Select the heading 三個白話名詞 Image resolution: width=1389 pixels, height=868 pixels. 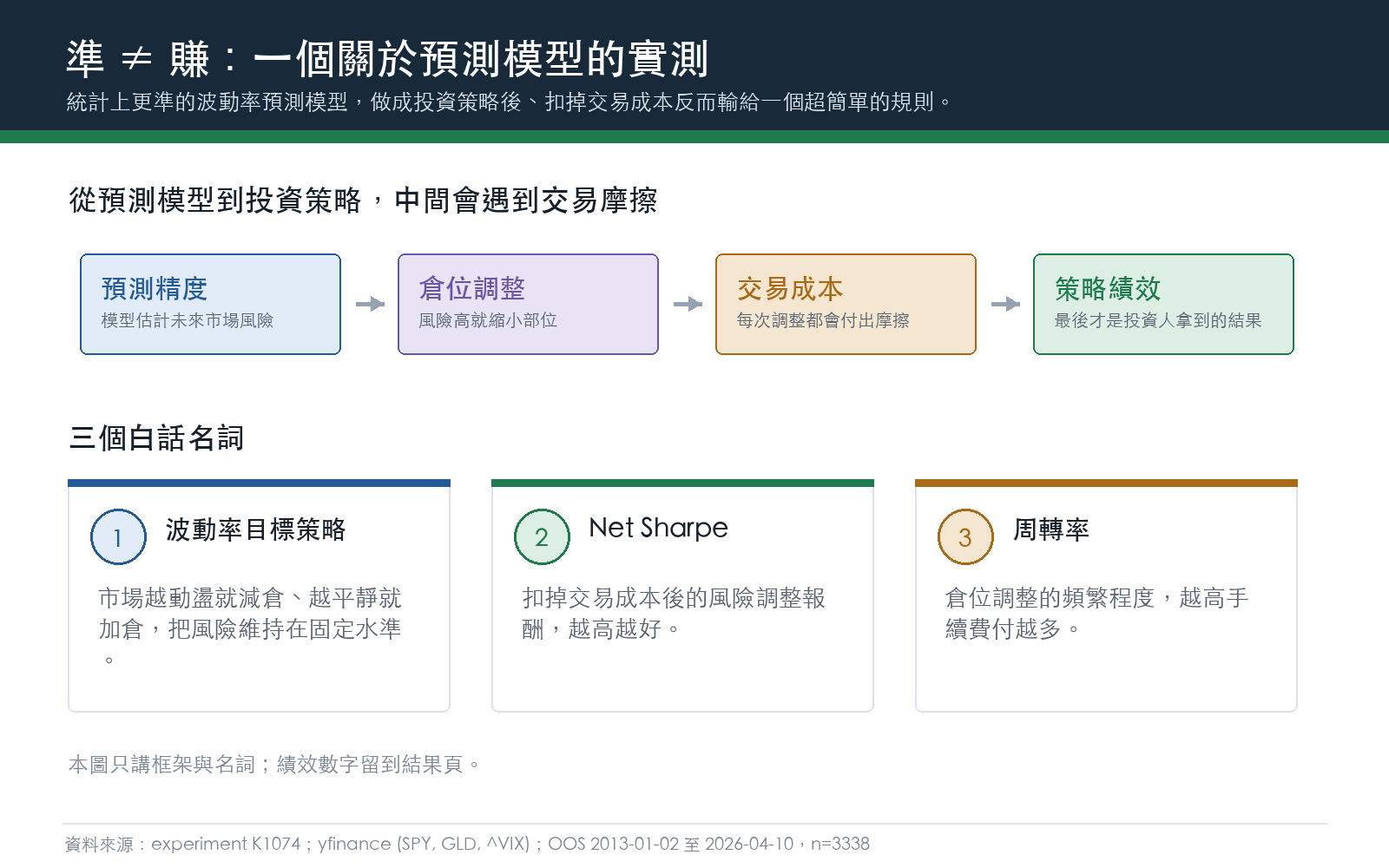point(156,437)
